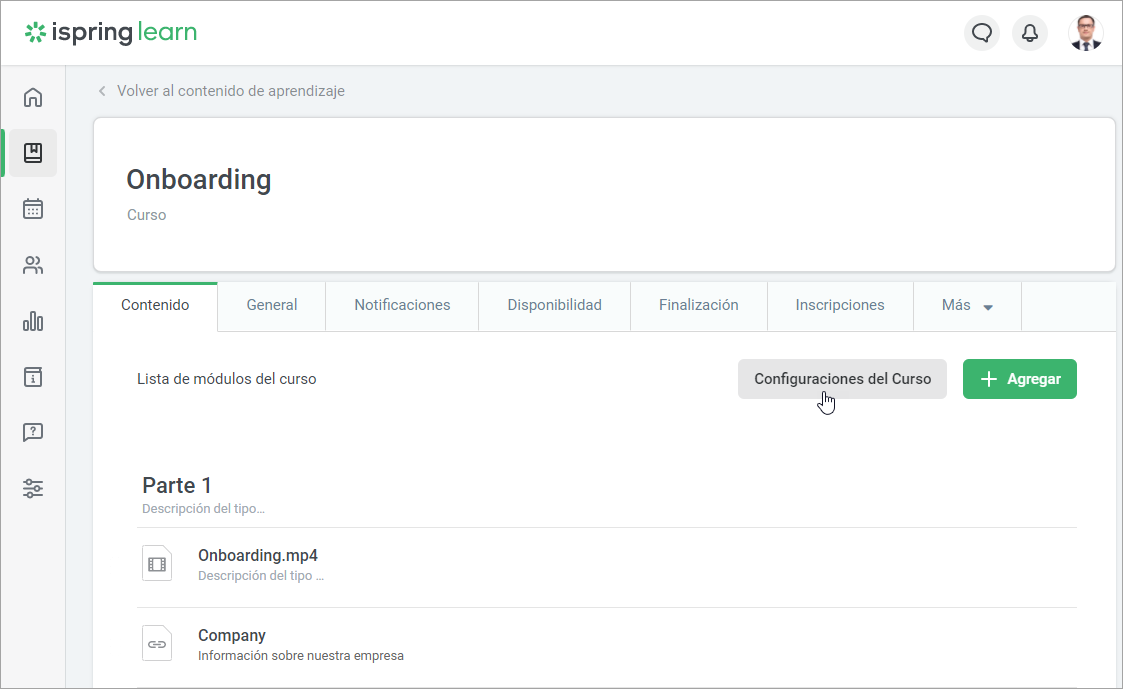
Task: Switch to the Notificaciones tab
Action: click(x=402, y=306)
